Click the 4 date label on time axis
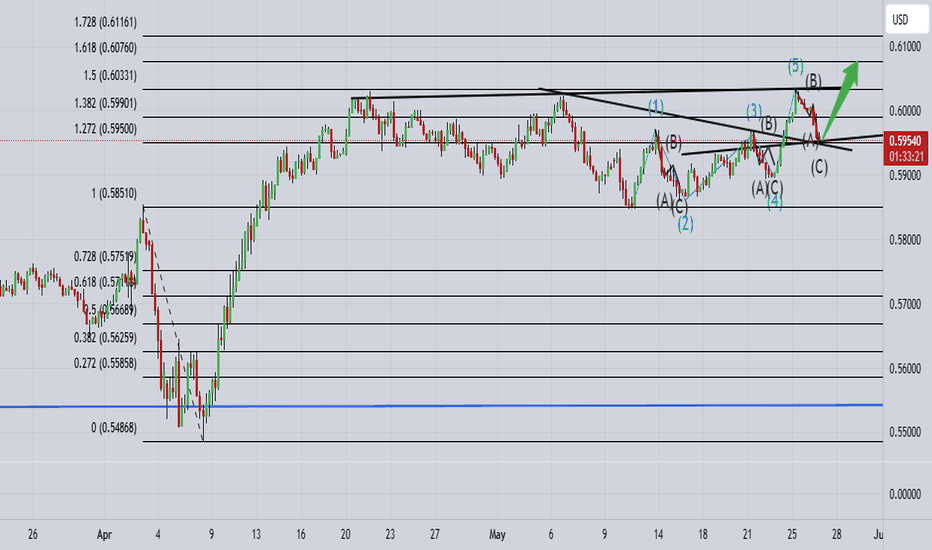Screen dimensions: 932x550 click(158, 535)
